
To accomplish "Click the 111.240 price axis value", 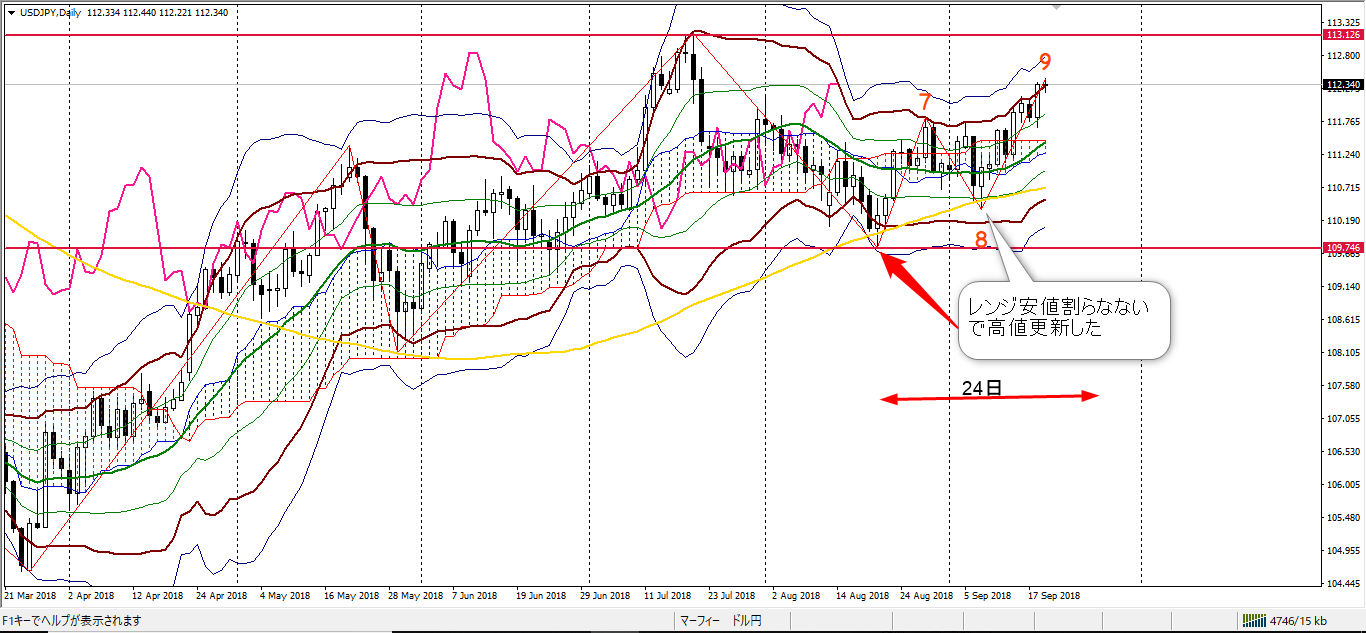I will point(1342,154).
